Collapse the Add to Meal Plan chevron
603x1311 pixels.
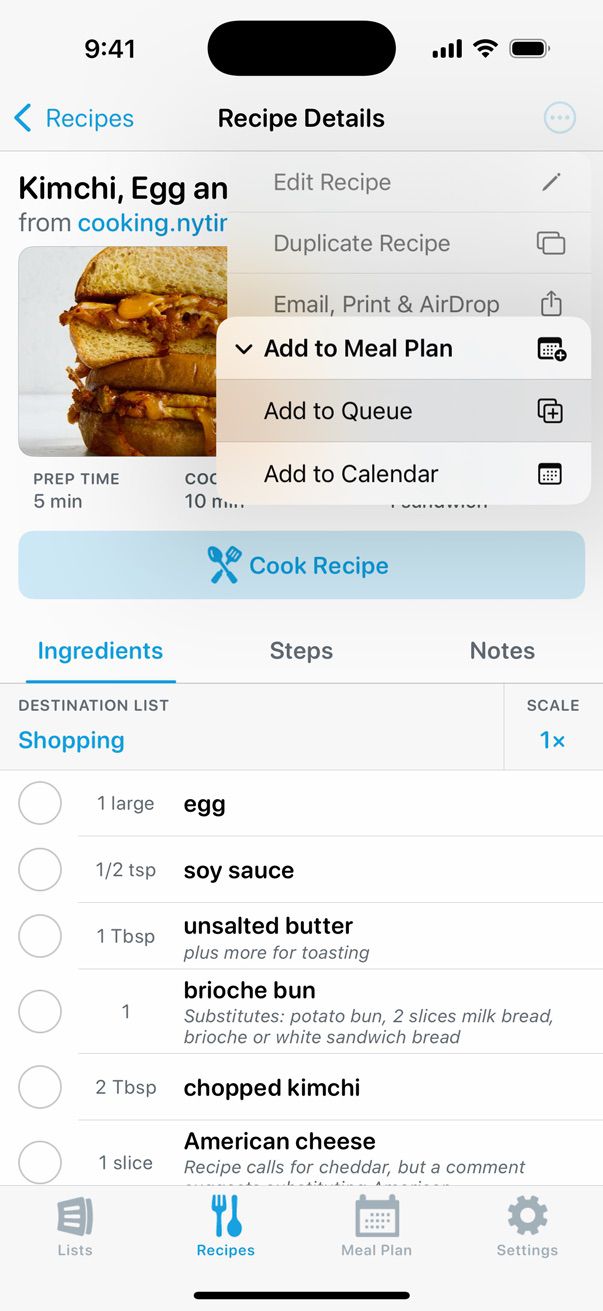click(x=244, y=349)
